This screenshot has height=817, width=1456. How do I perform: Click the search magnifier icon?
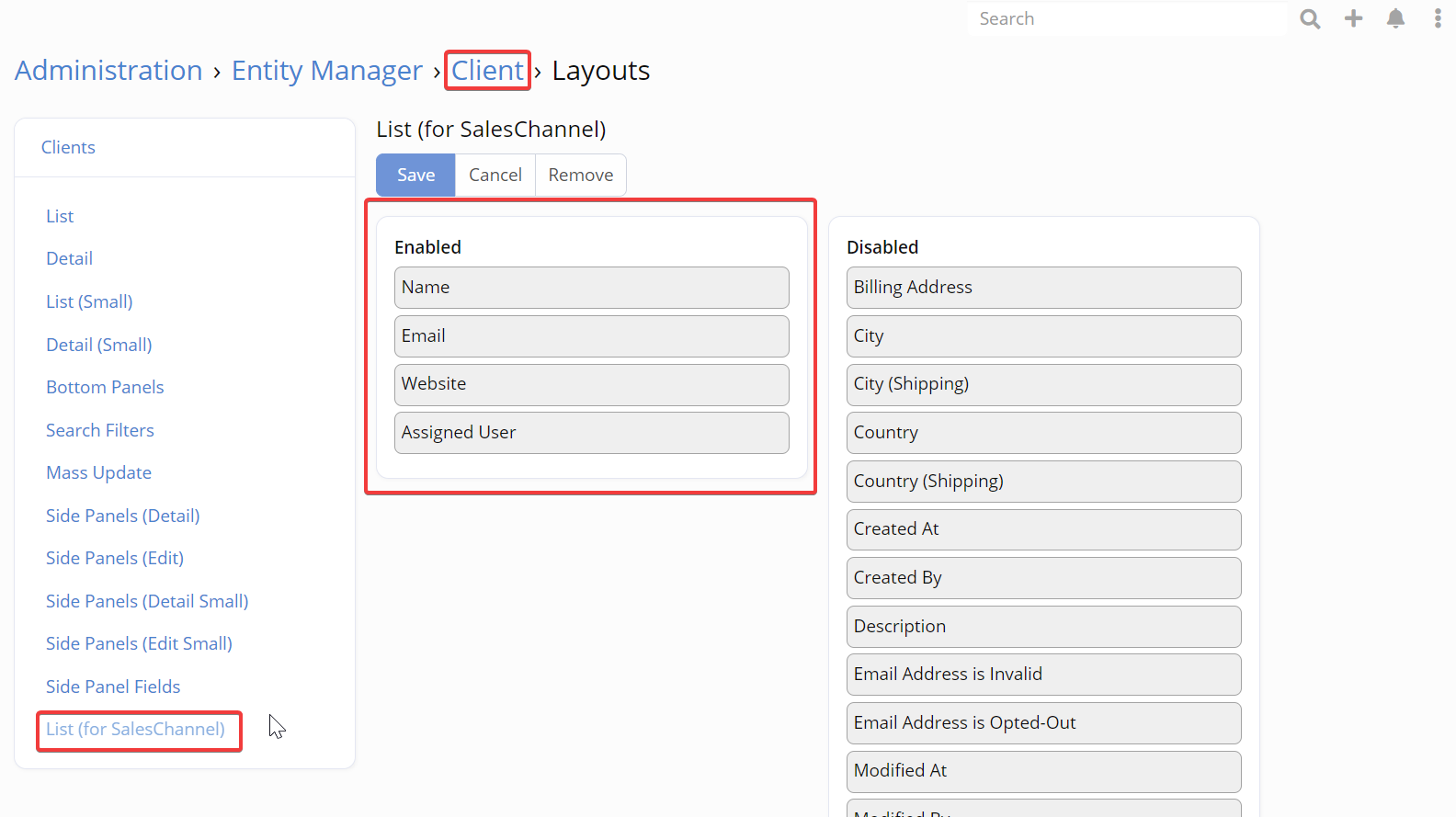[x=1310, y=19]
